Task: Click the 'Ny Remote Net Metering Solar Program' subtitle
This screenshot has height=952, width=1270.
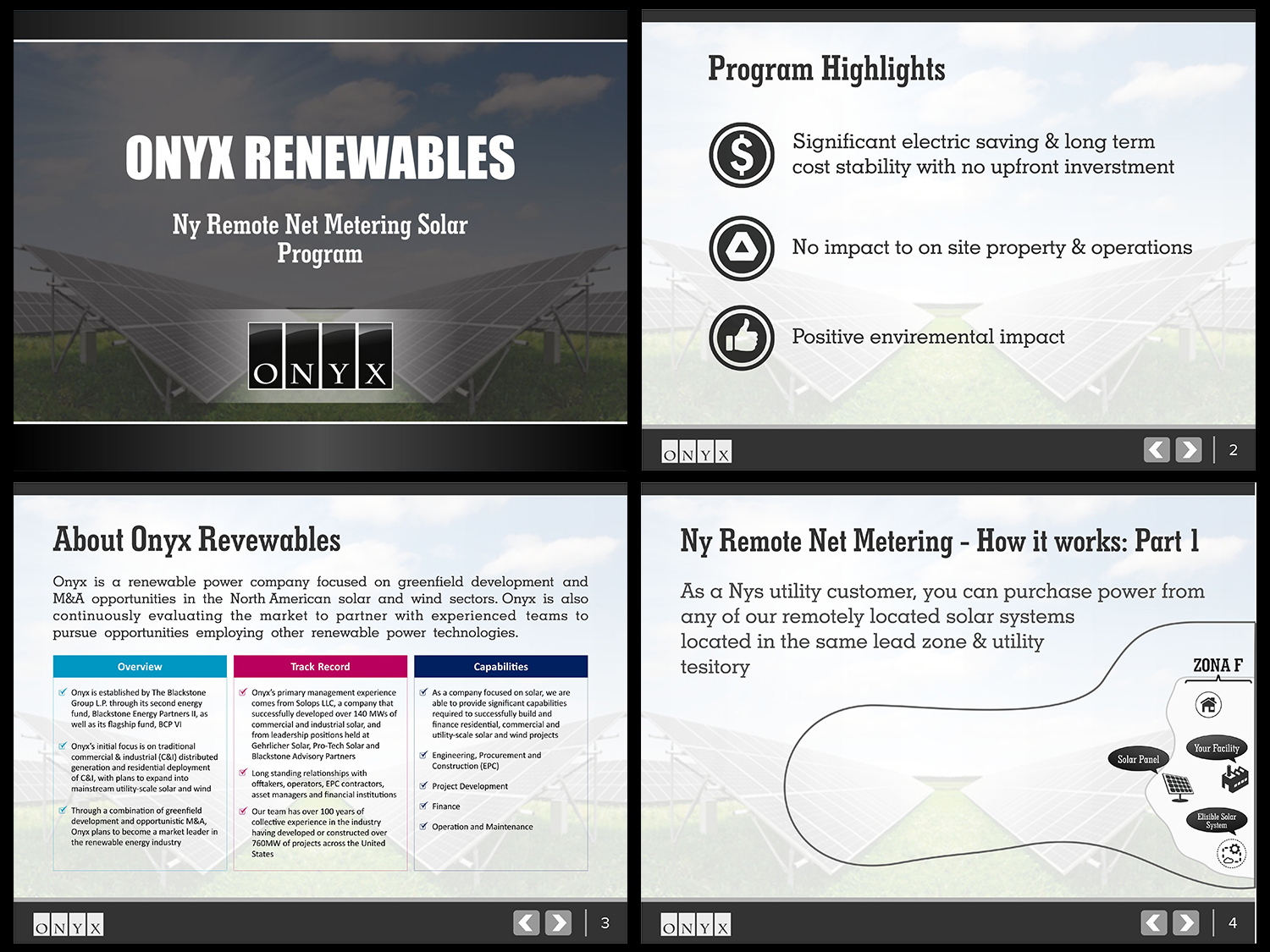Action: [320, 239]
